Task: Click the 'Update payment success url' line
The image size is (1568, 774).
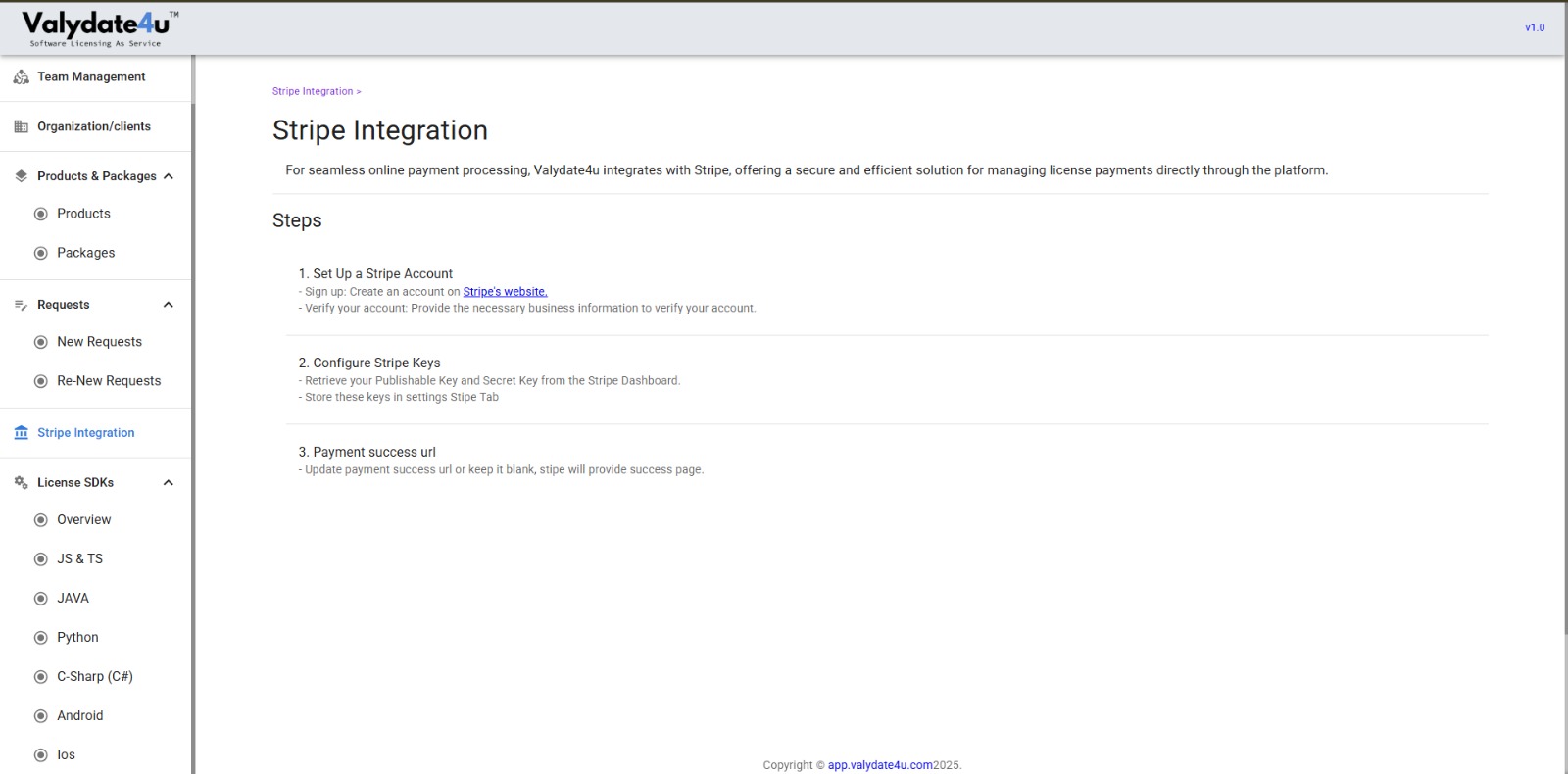Action: tap(501, 470)
